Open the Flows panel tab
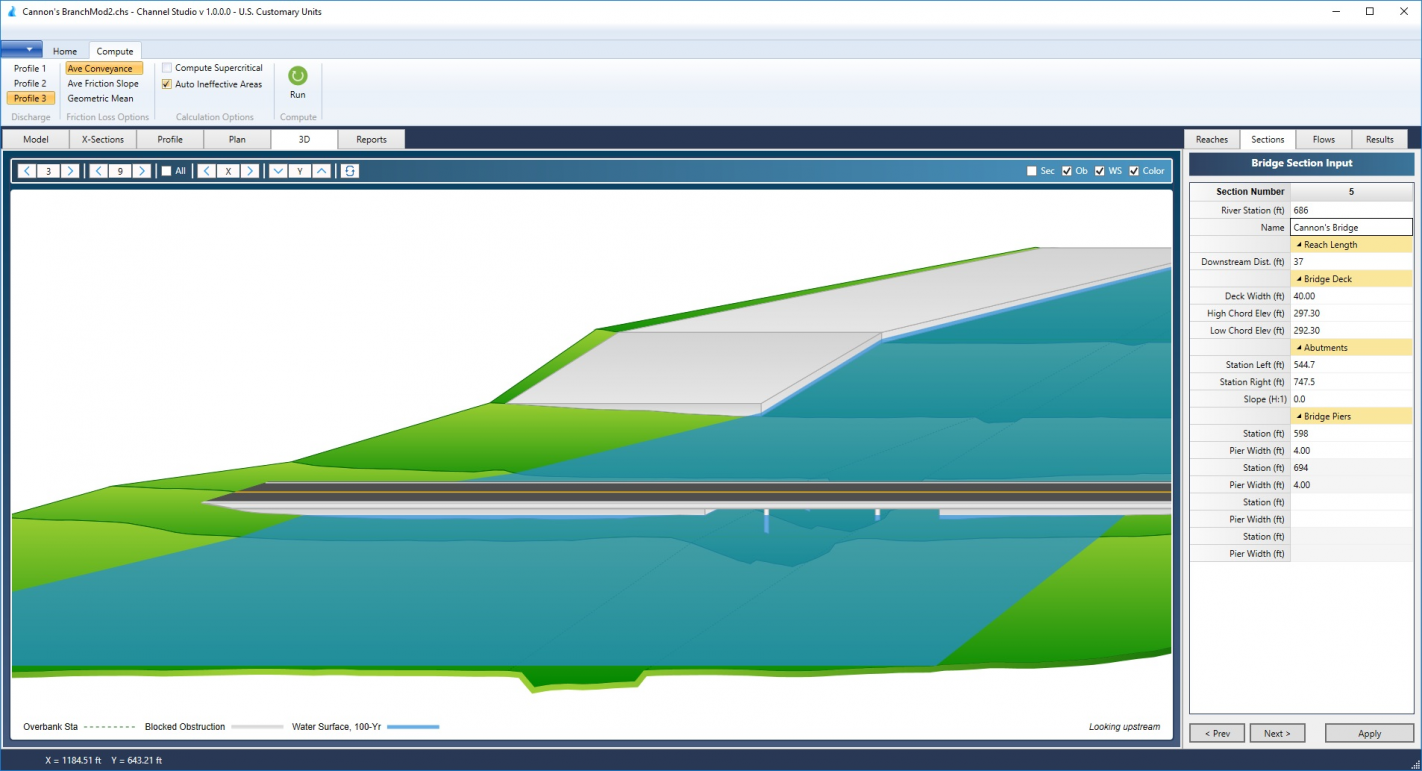 coord(1324,139)
